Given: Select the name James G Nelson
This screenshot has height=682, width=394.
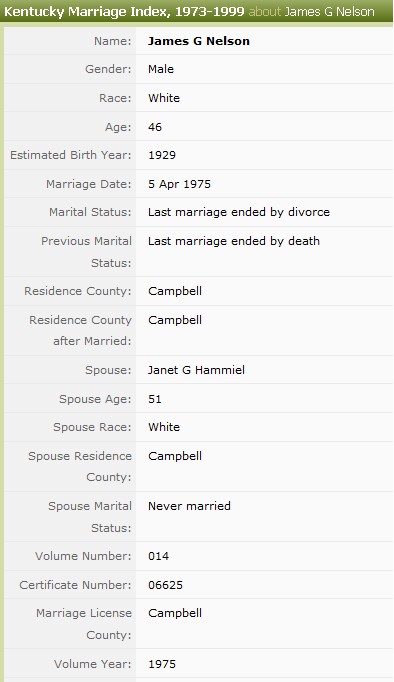Looking at the screenshot, I should point(199,41).
